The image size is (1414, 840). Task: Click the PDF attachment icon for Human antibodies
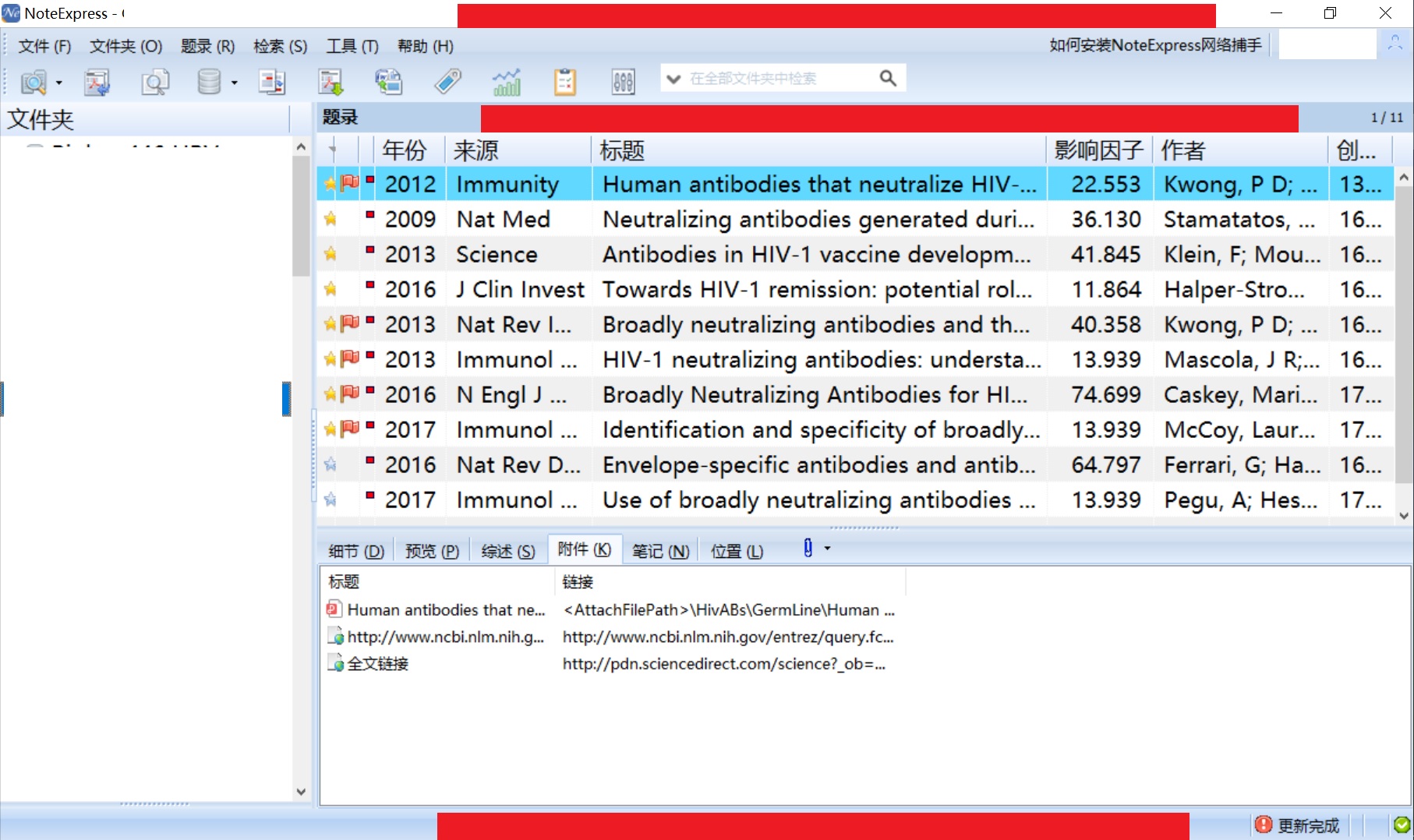[x=334, y=609]
